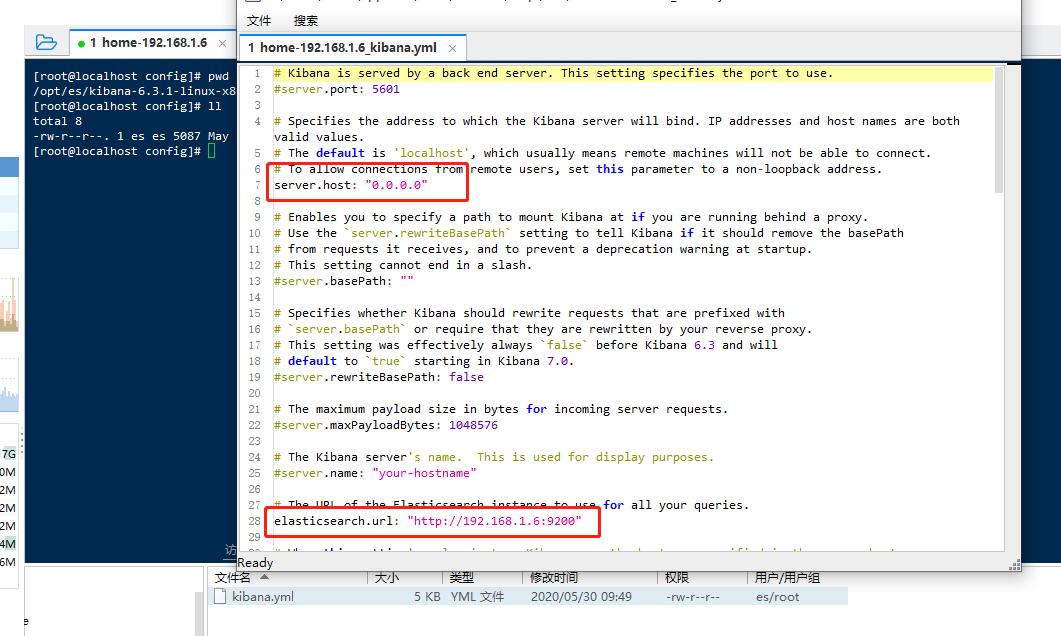Image resolution: width=1061 pixels, height=636 pixels.
Task: Click the -rw-r--r-- permission cell in file list
Action: point(693,597)
